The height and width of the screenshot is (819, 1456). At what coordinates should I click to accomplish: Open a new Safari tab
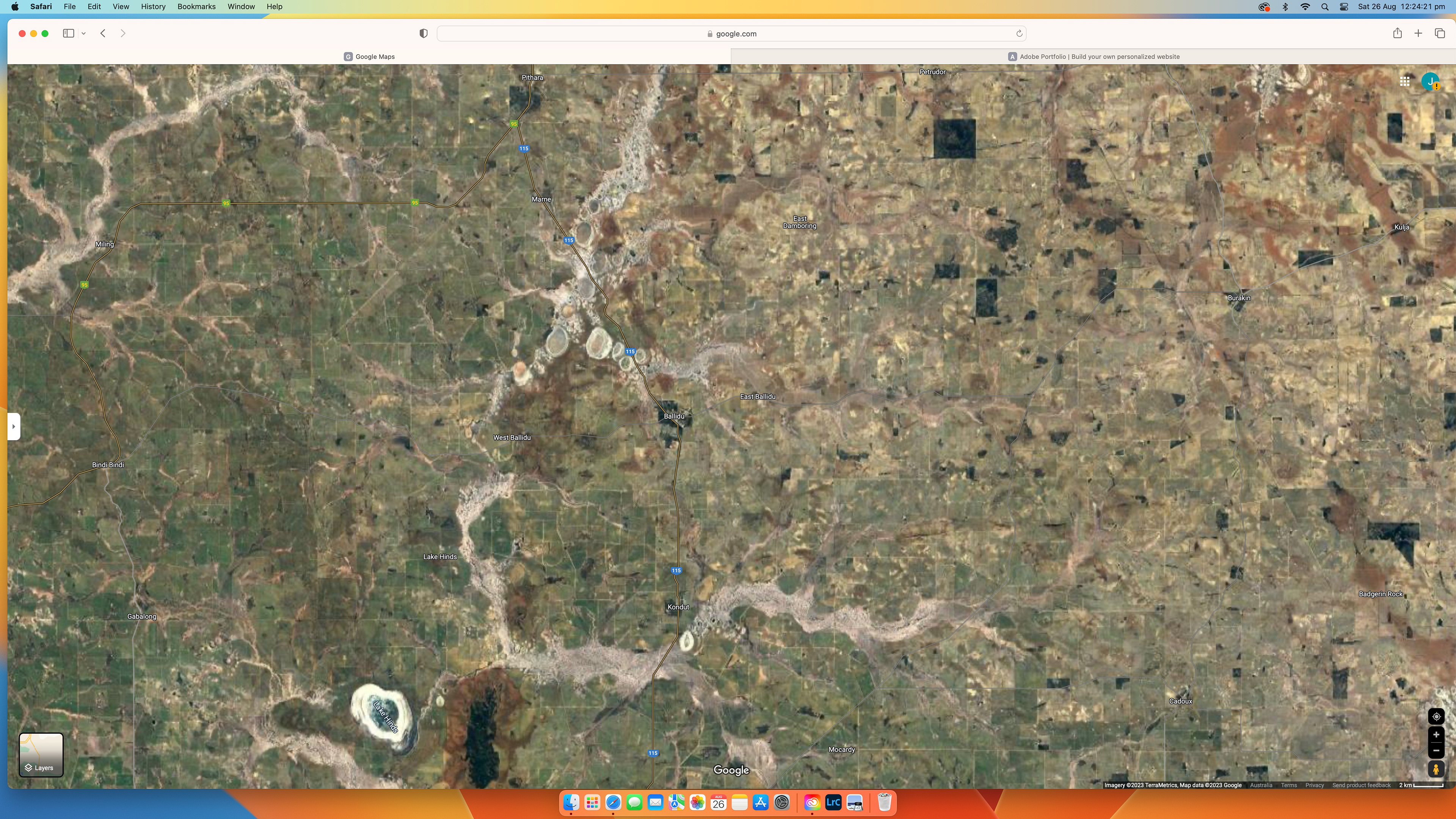tap(1418, 33)
